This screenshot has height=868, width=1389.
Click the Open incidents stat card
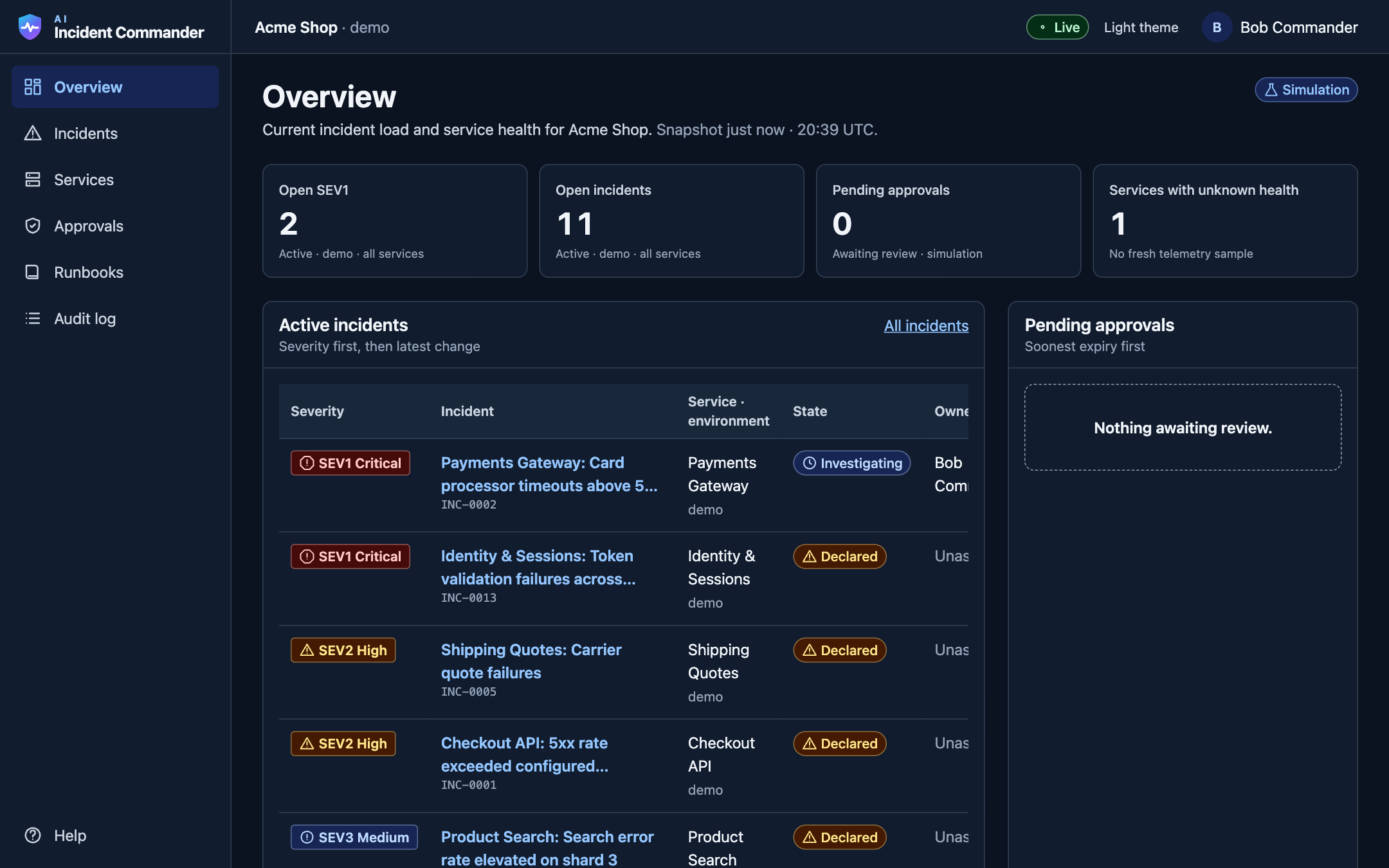point(671,221)
